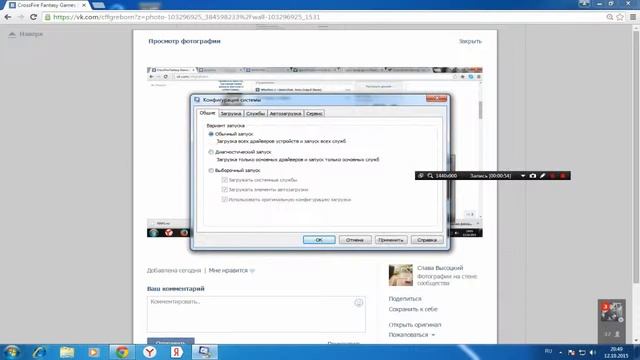This screenshot has width=640, height=360.
Task: Close the Конфигурация системы dialog
Action: [x=436, y=99]
